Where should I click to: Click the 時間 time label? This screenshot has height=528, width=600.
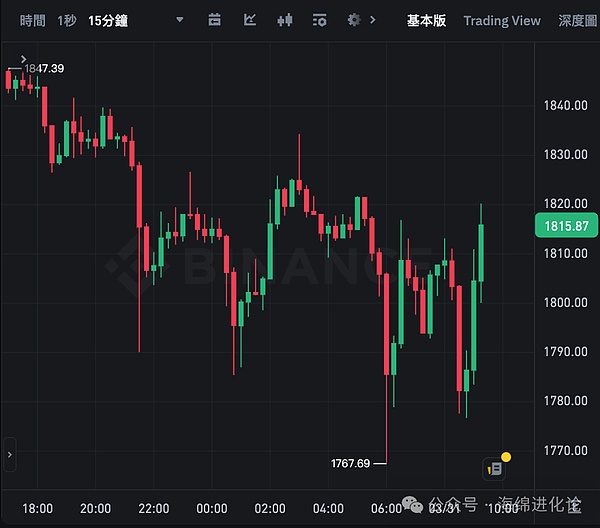[x=32, y=20]
